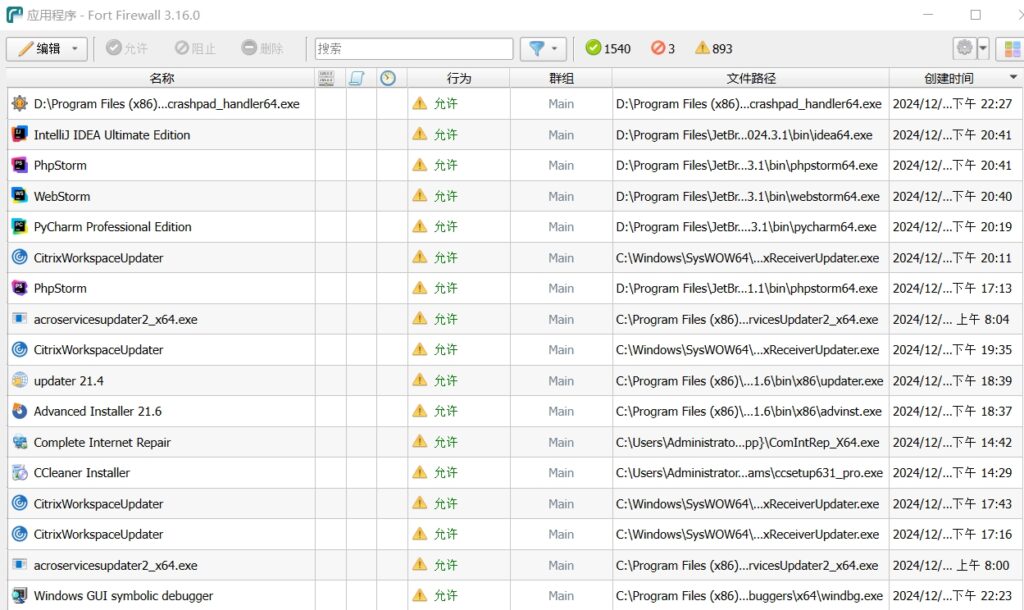Select the updater 21.4 icon
Image resolution: width=1024 pixels, height=610 pixels.
point(20,380)
